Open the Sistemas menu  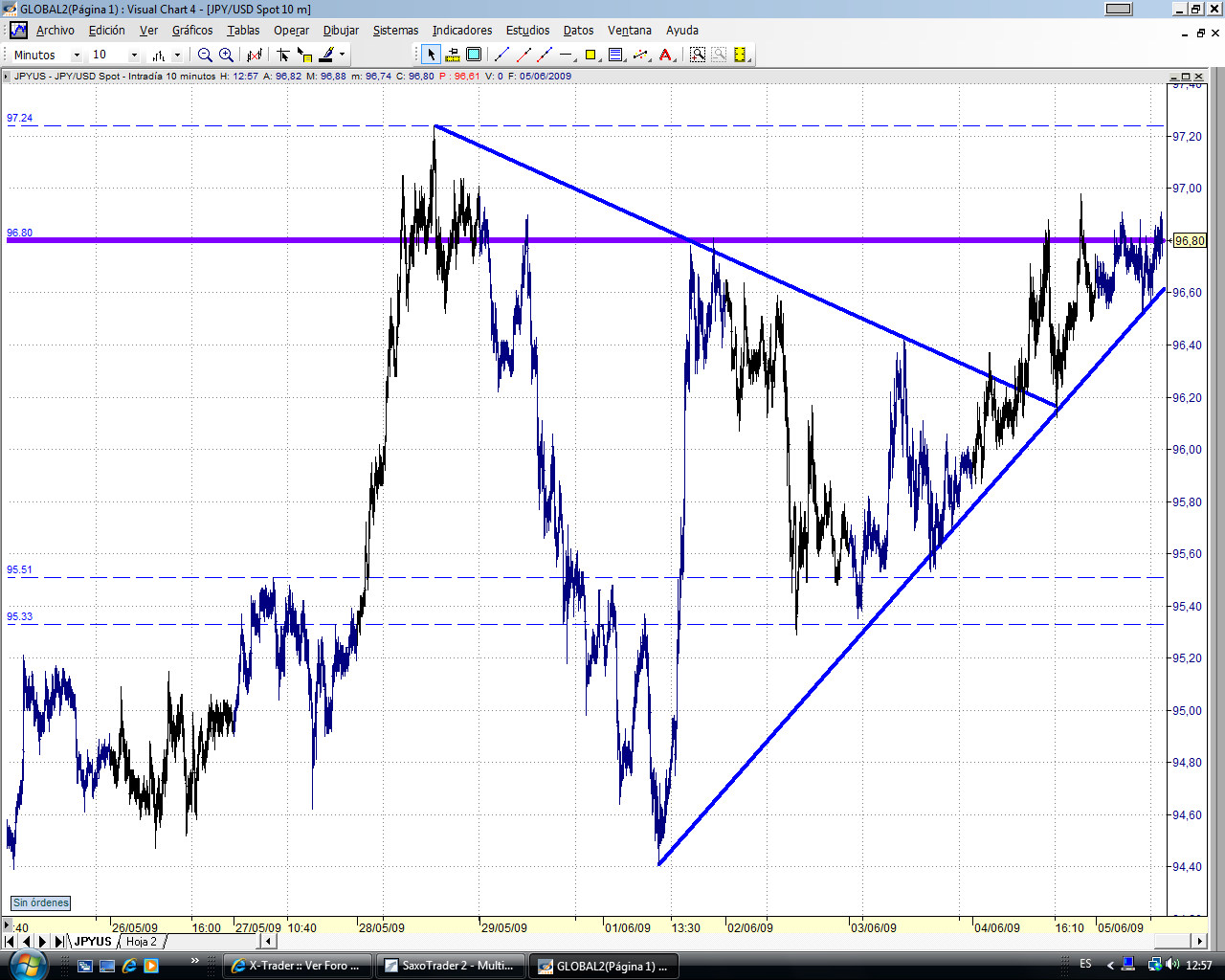pyautogui.click(x=395, y=31)
